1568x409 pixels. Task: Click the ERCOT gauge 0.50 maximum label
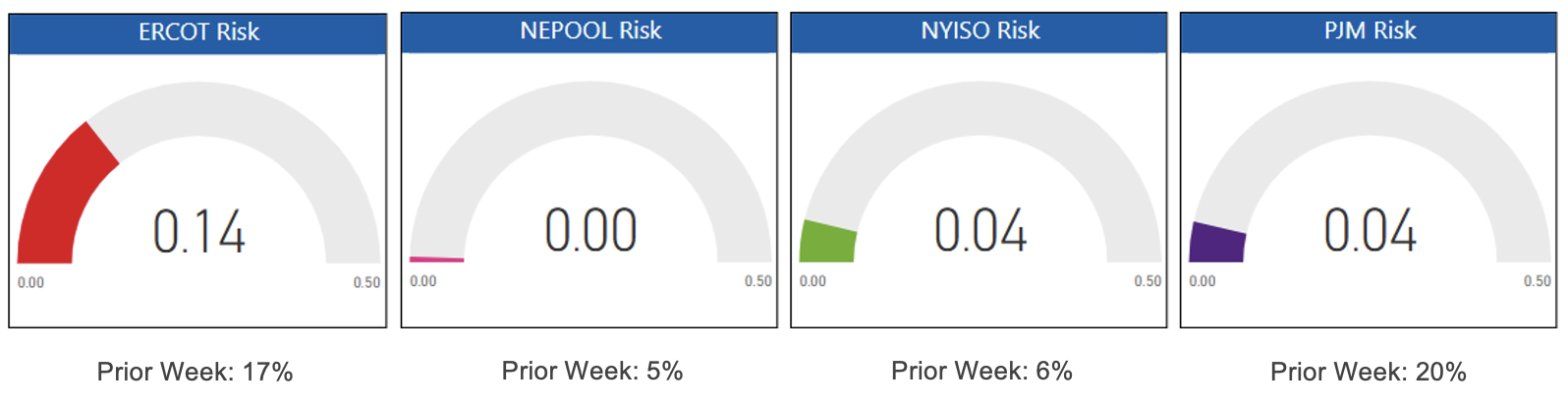(366, 283)
